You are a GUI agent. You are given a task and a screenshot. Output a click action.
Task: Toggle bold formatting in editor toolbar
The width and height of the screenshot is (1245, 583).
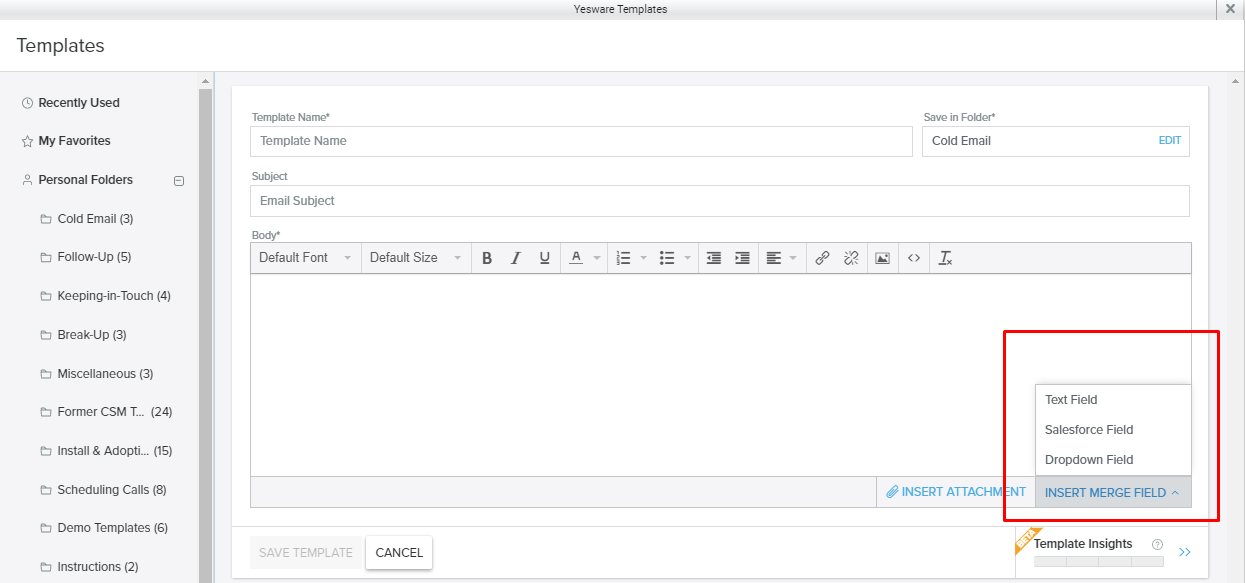pyautogui.click(x=487, y=258)
